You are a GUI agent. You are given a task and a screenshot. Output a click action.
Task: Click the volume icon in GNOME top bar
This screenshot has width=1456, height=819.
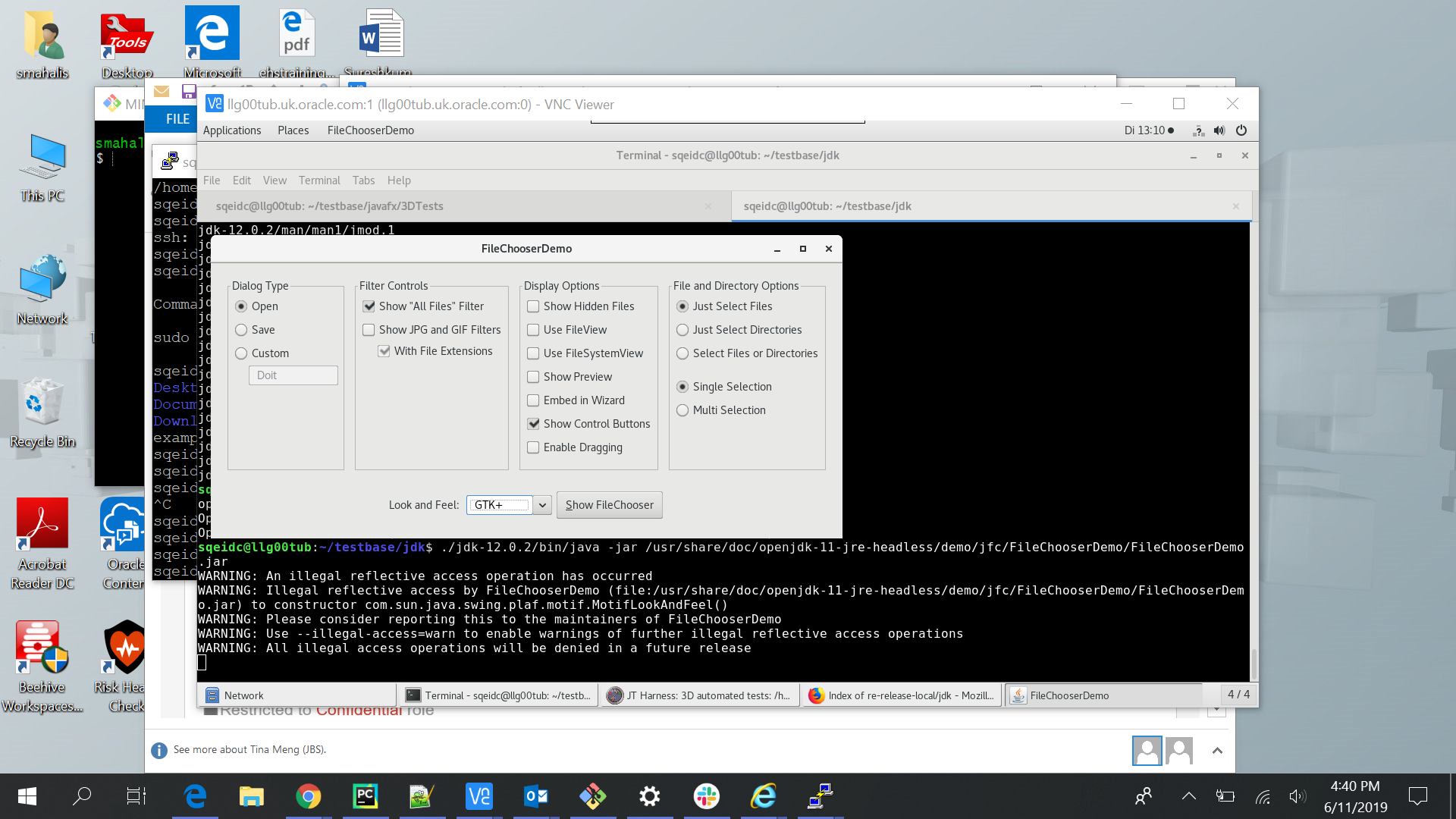[1219, 130]
